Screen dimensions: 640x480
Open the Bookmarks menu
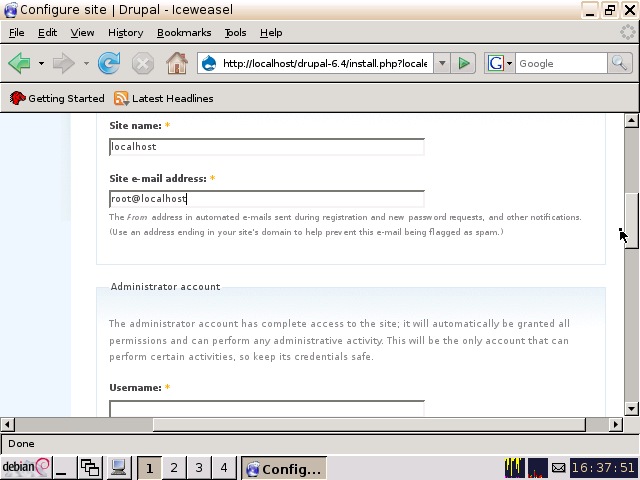tap(184, 32)
